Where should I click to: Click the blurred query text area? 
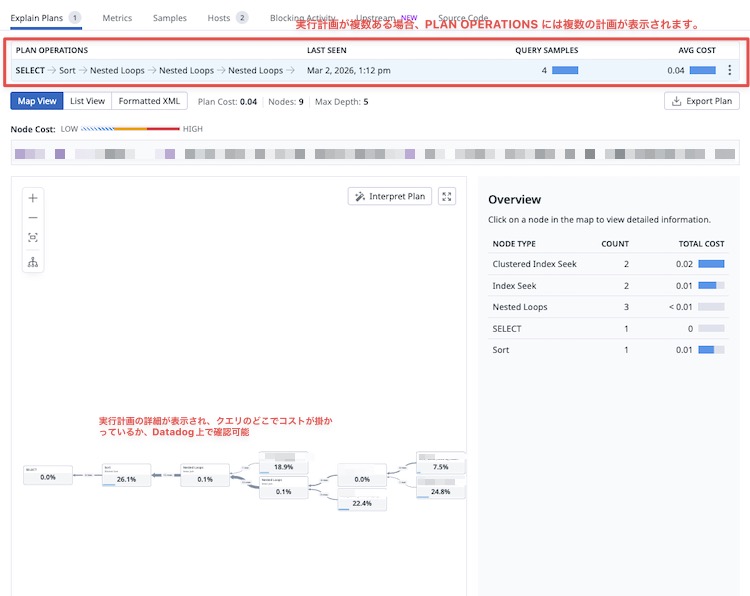(375, 154)
